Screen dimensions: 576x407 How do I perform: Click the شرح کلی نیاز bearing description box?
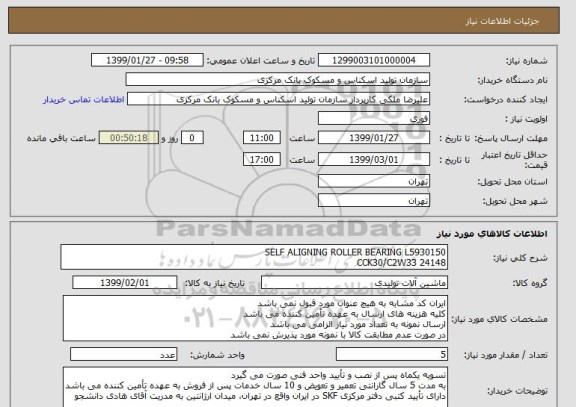pyautogui.click(x=254, y=257)
